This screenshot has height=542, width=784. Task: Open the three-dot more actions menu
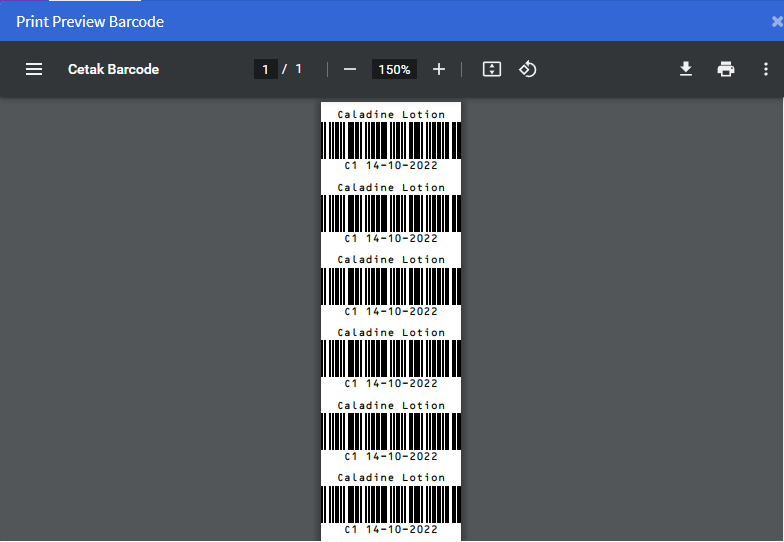pos(766,69)
